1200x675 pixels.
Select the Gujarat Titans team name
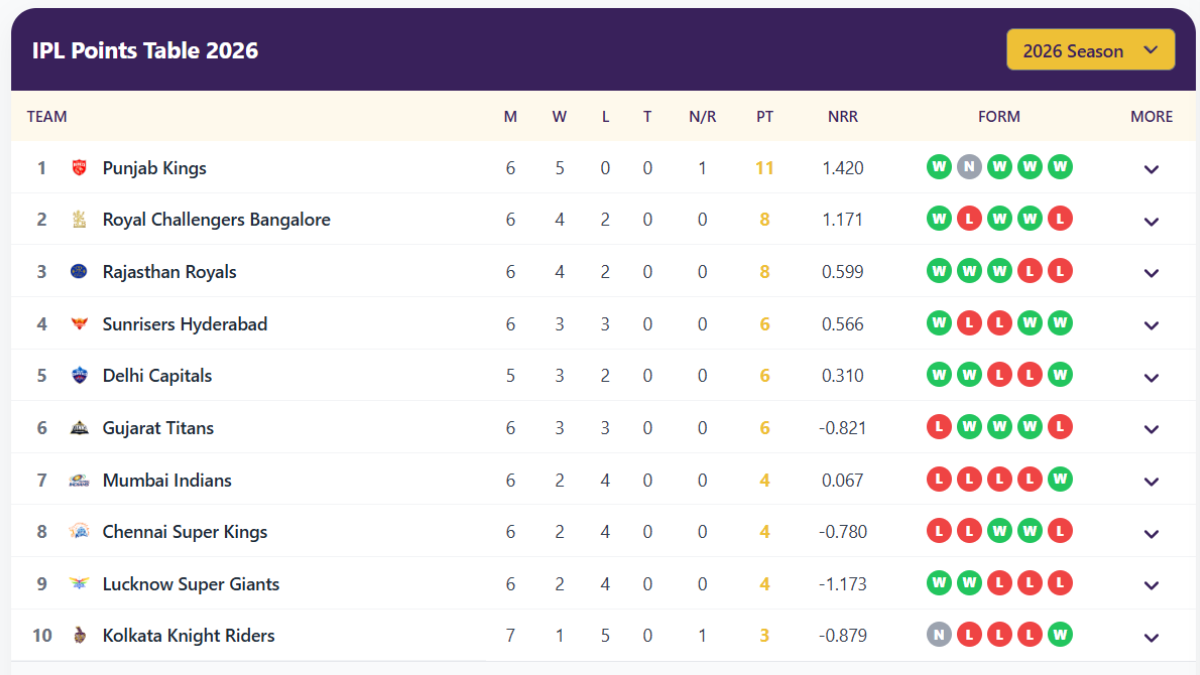[159, 427]
